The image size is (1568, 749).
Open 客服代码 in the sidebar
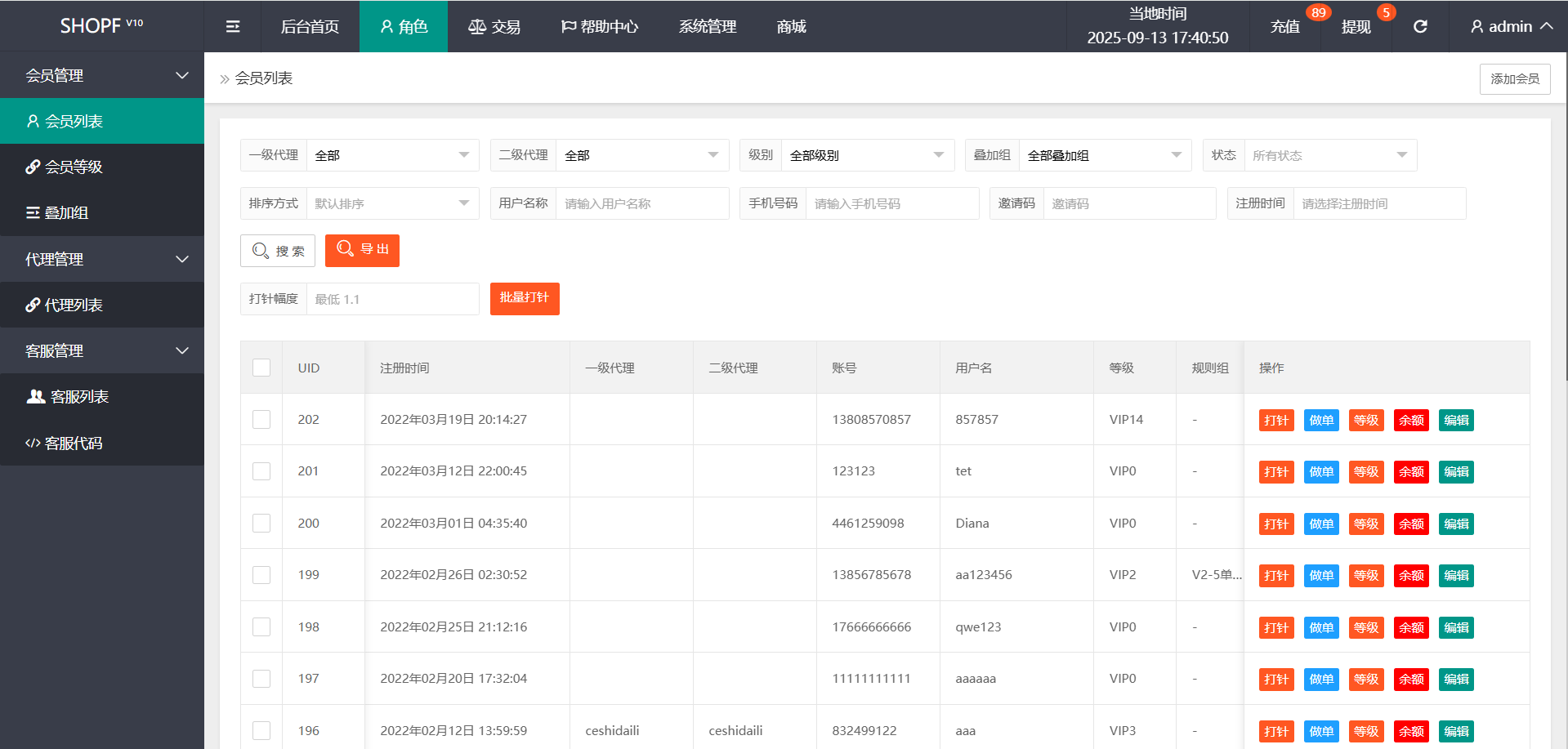(74, 444)
